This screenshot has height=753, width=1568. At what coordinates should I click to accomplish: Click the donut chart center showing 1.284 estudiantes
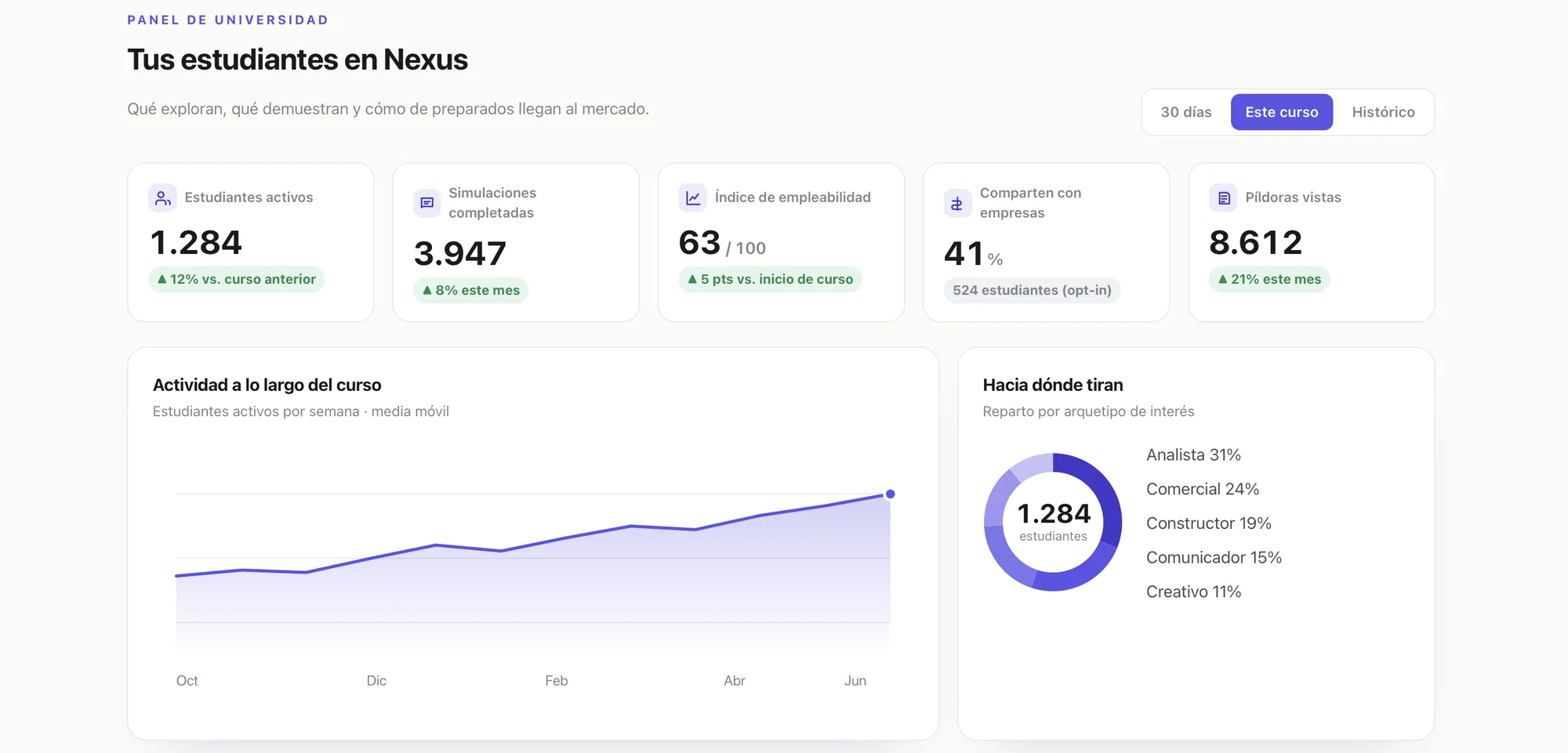click(x=1053, y=522)
